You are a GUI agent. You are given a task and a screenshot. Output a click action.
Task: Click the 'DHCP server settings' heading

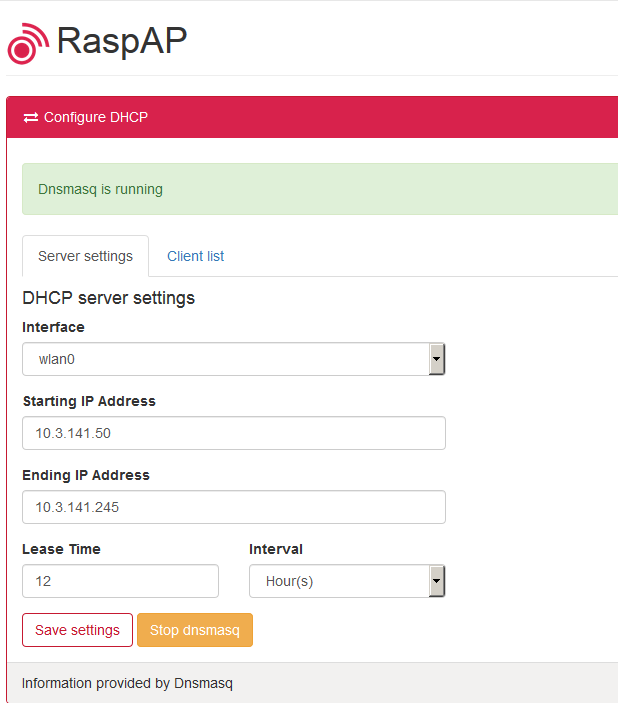(109, 298)
